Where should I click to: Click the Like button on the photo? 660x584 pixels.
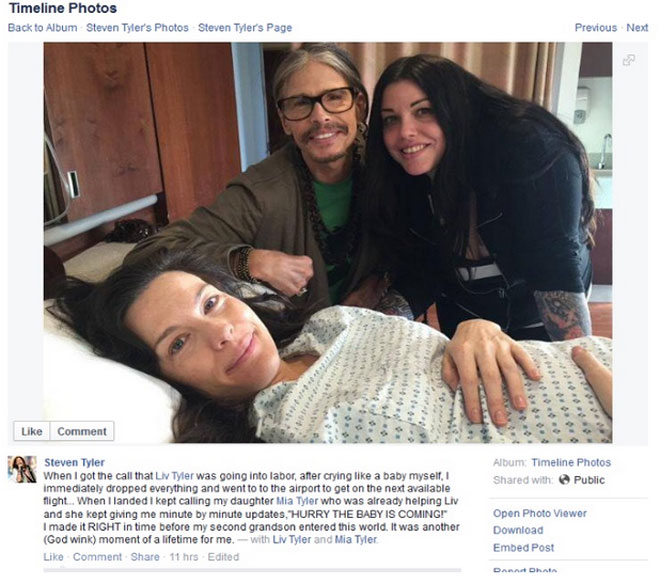[32, 431]
